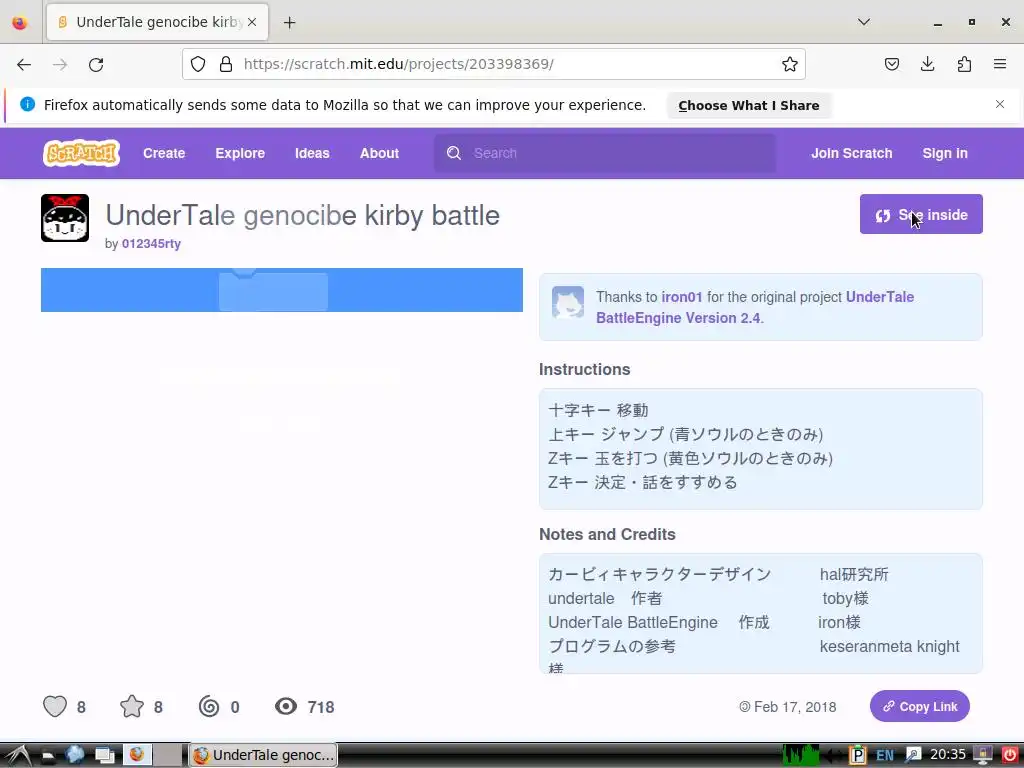Click the Scratch logo

pos(81,153)
